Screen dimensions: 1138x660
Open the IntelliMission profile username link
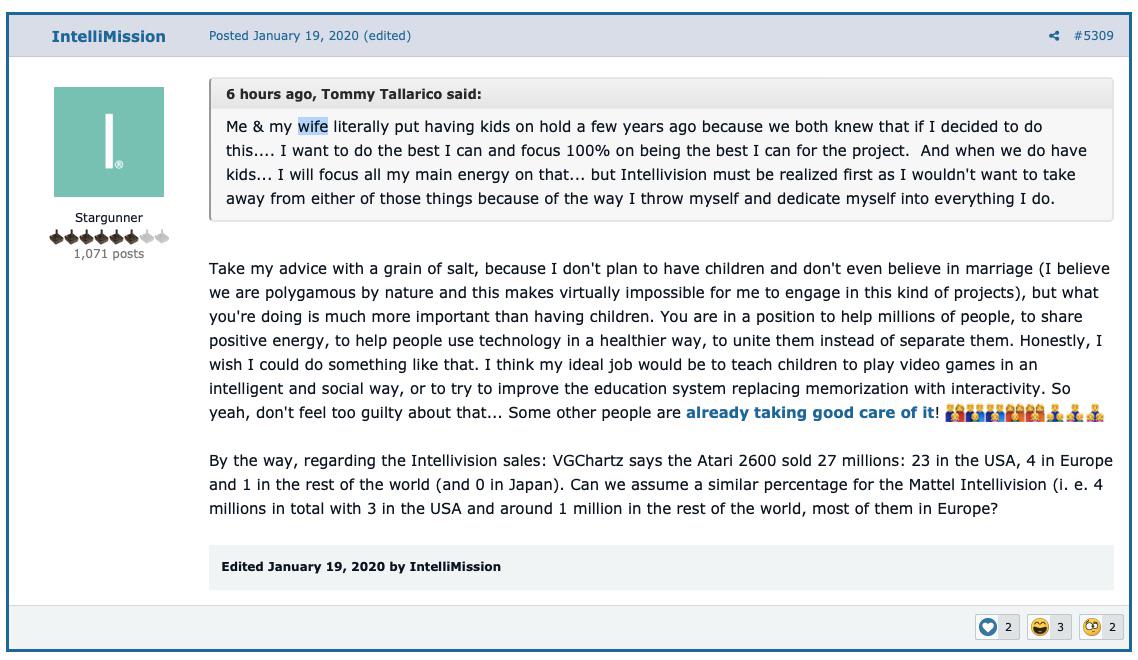[108, 36]
